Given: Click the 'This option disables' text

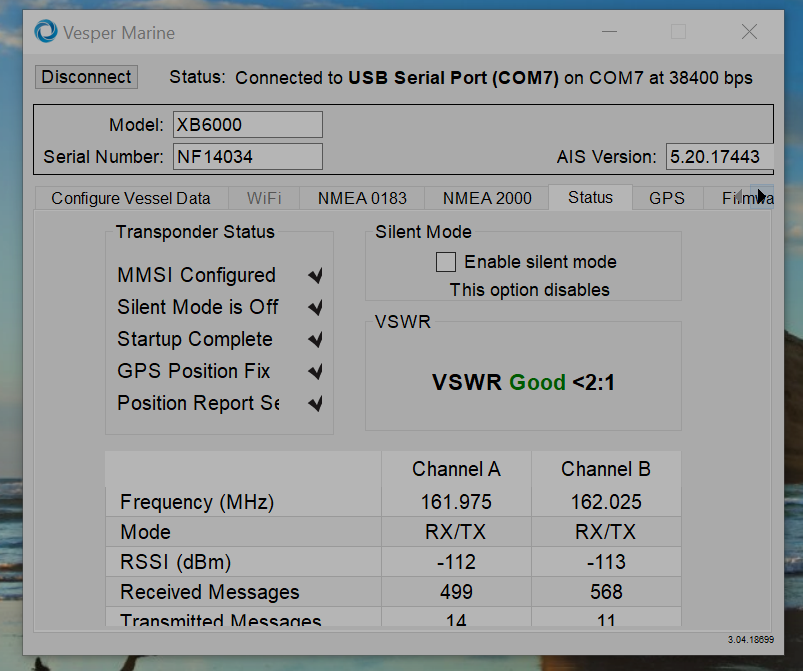Looking at the screenshot, I should coord(530,290).
